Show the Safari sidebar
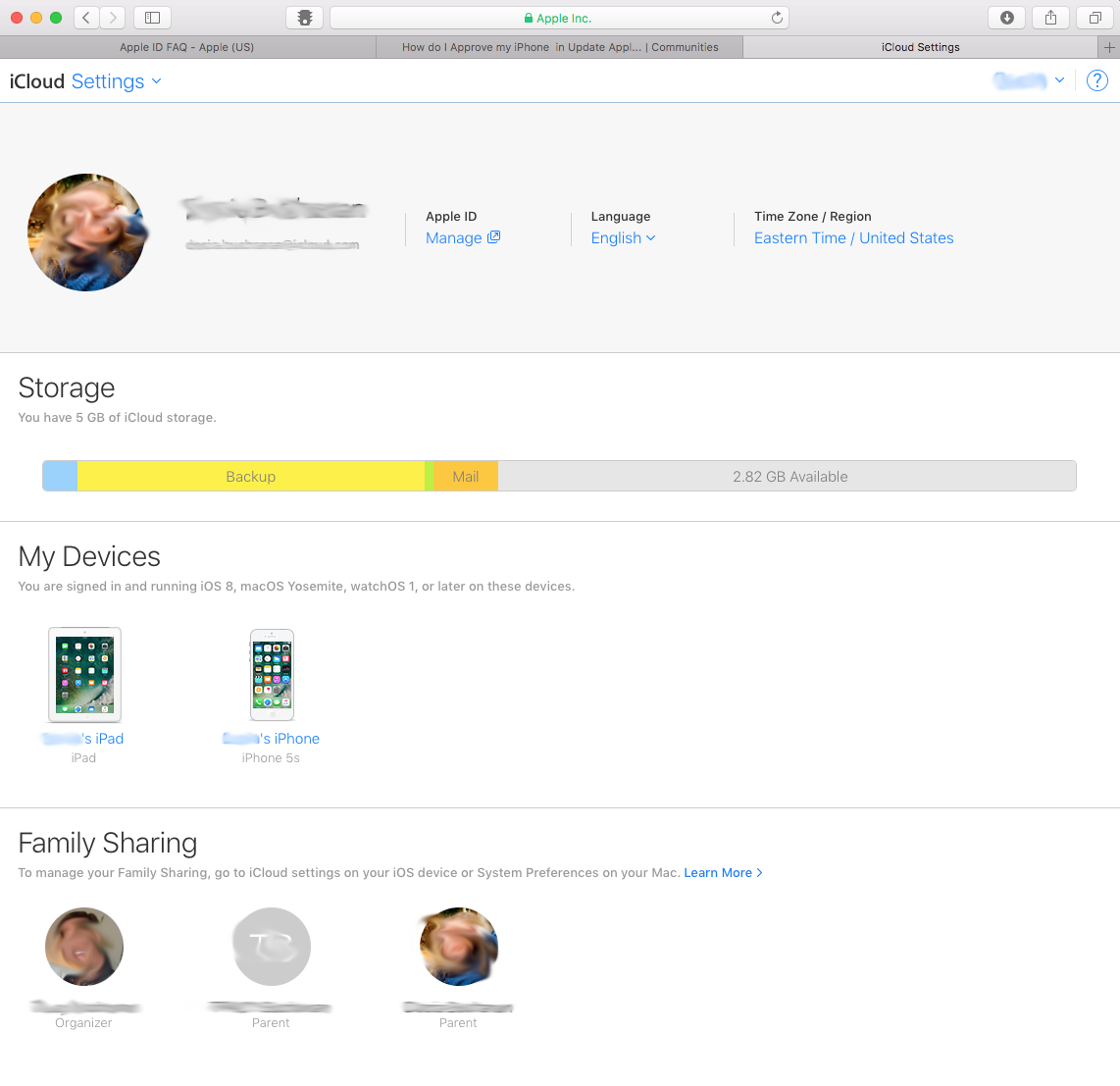Image resolution: width=1120 pixels, height=1086 pixels. 152,18
